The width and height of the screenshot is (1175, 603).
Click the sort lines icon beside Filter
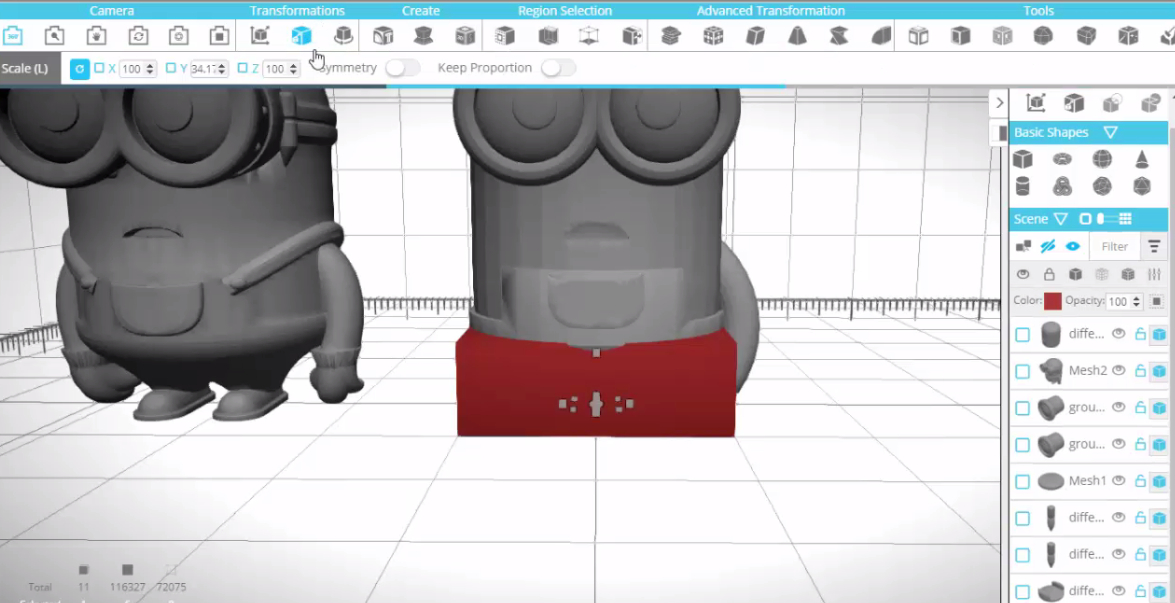[x=1154, y=246]
